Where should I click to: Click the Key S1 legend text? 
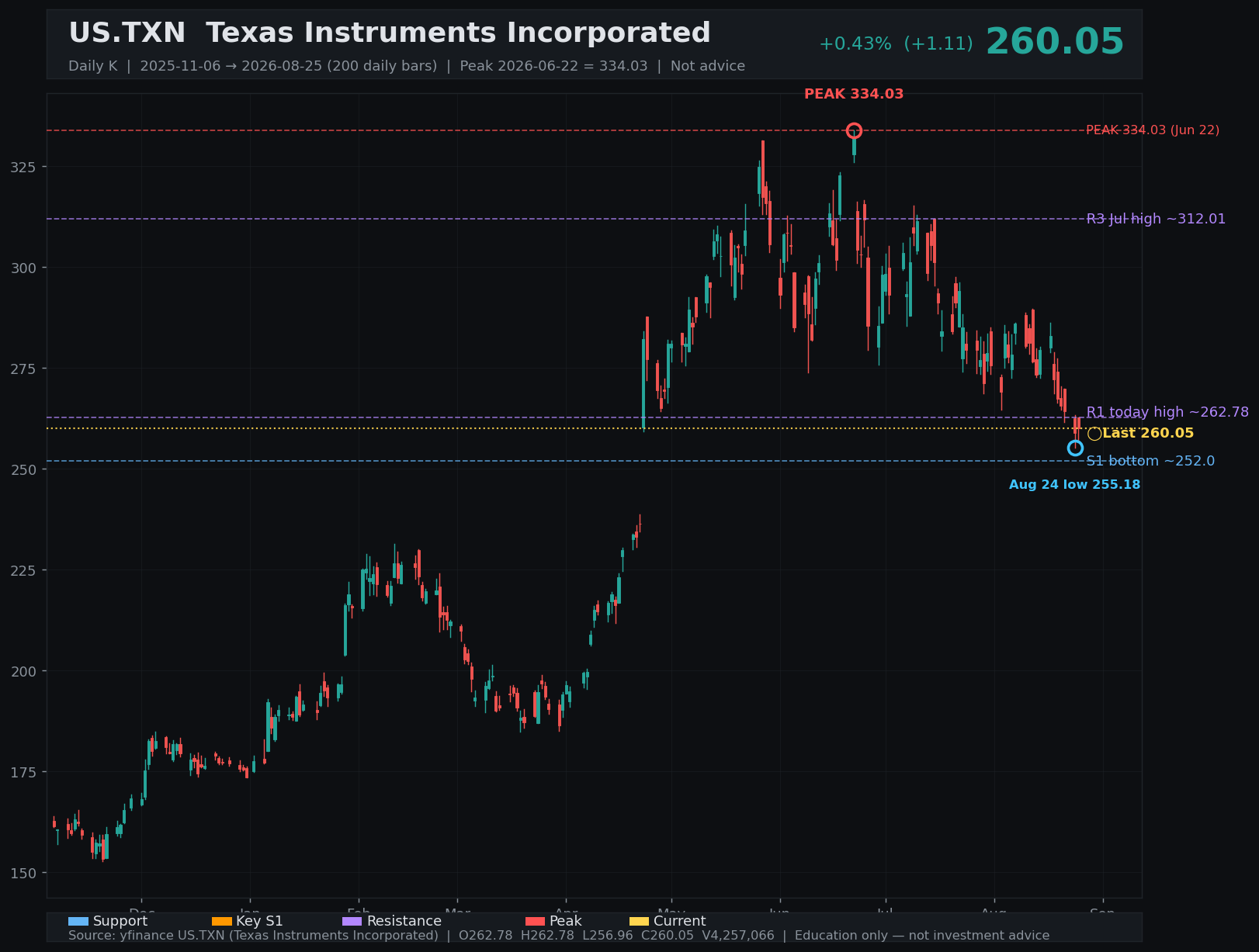point(259,922)
